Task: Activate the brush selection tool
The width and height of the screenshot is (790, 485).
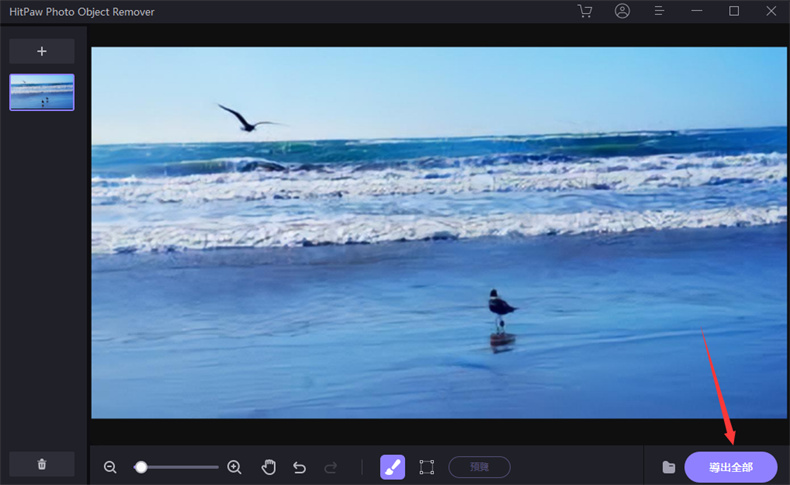Action: (x=392, y=467)
